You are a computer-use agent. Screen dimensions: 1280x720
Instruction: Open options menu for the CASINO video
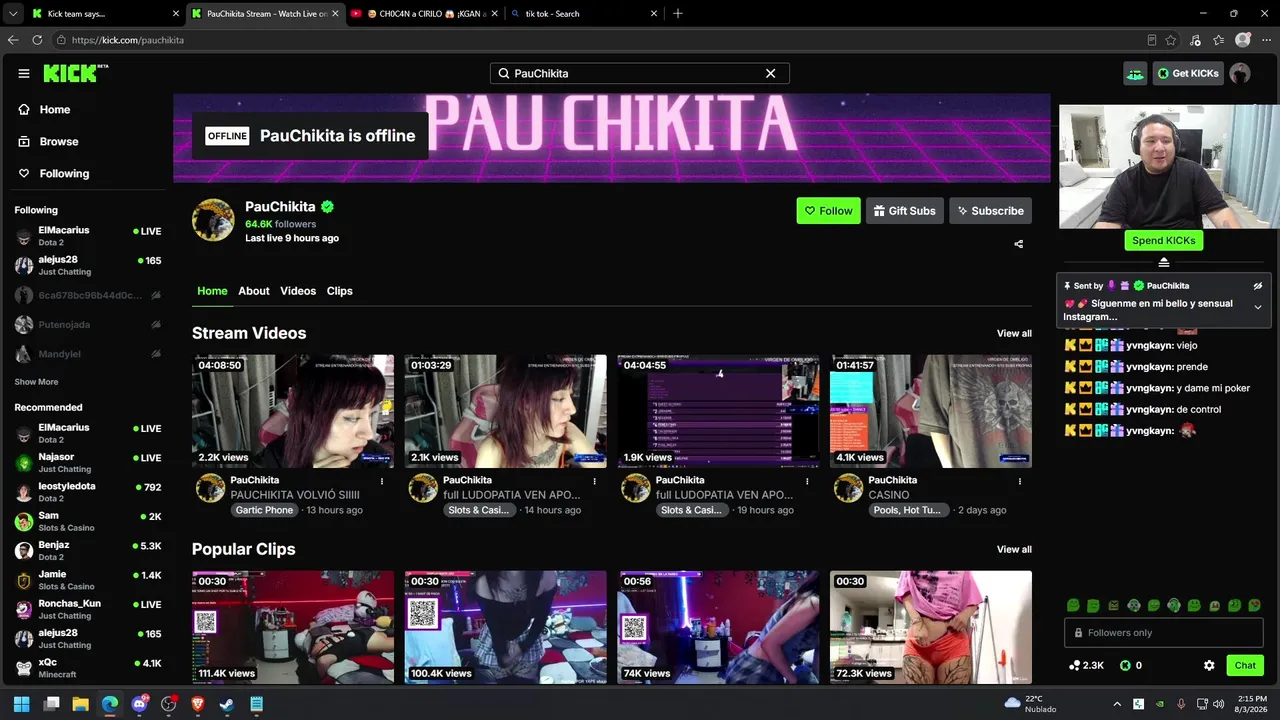(x=1020, y=481)
